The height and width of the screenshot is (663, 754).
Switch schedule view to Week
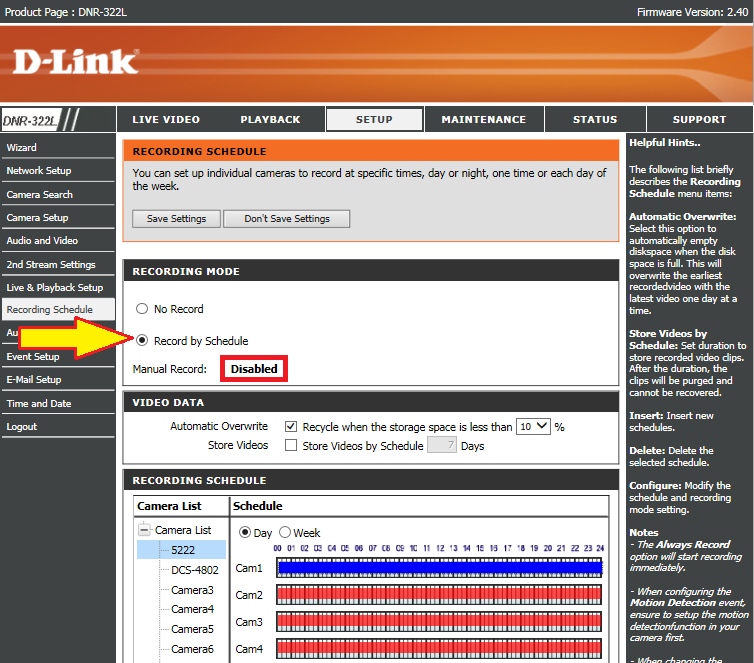[x=285, y=533]
